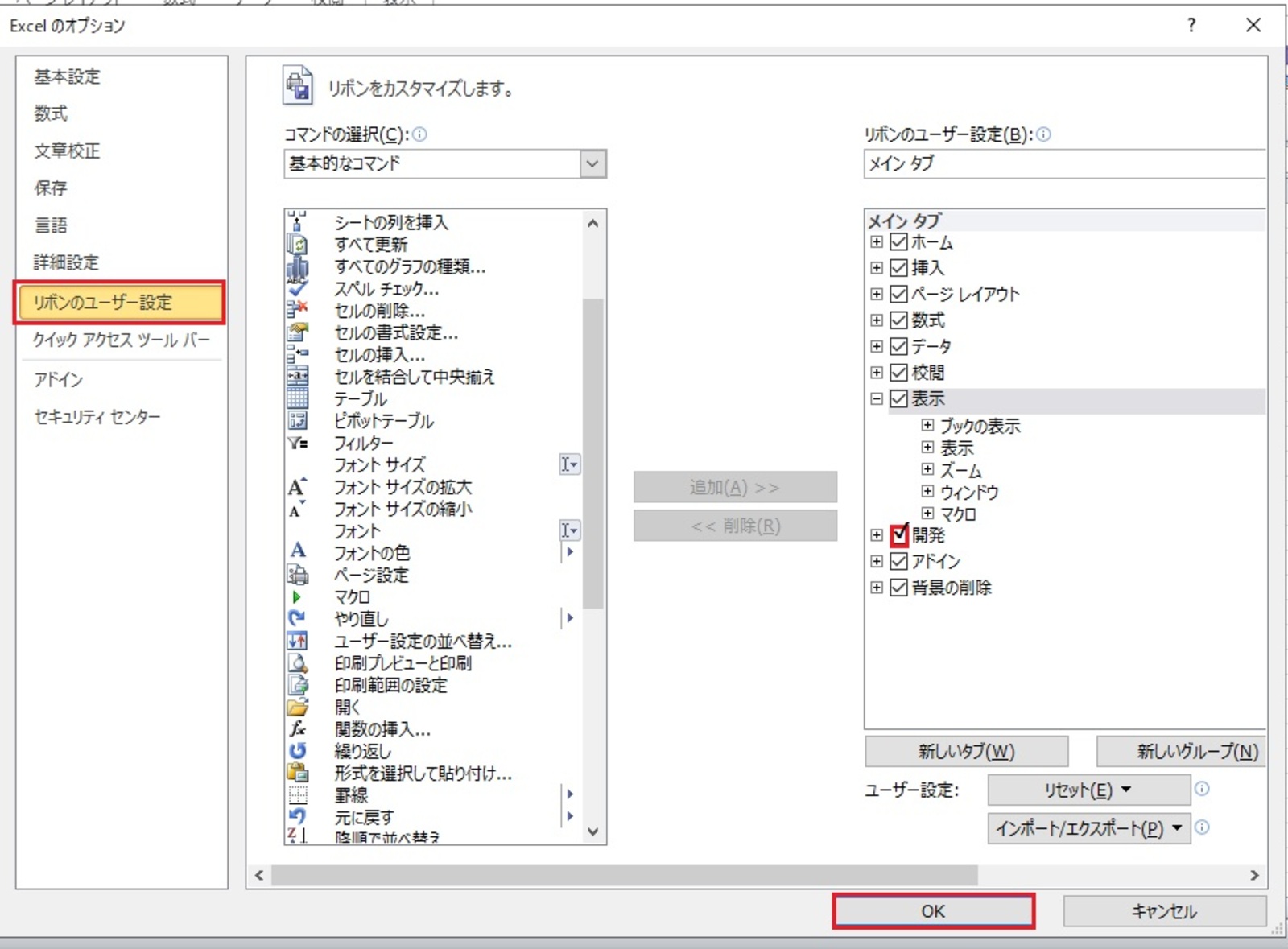Enable the '開発' tab checkbox
The image size is (1288, 949).
[x=899, y=534]
